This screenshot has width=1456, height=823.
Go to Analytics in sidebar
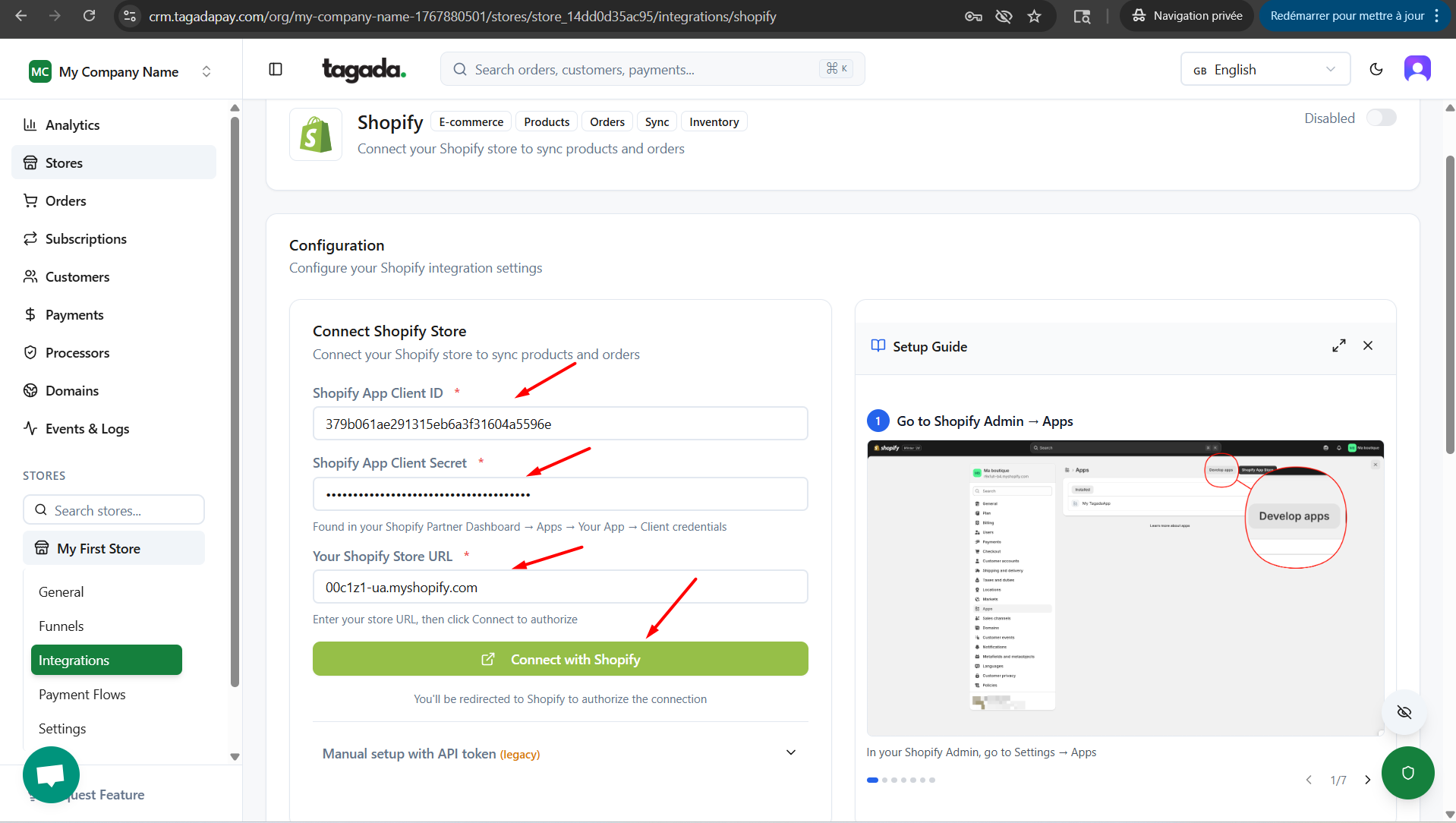[72, 125]
